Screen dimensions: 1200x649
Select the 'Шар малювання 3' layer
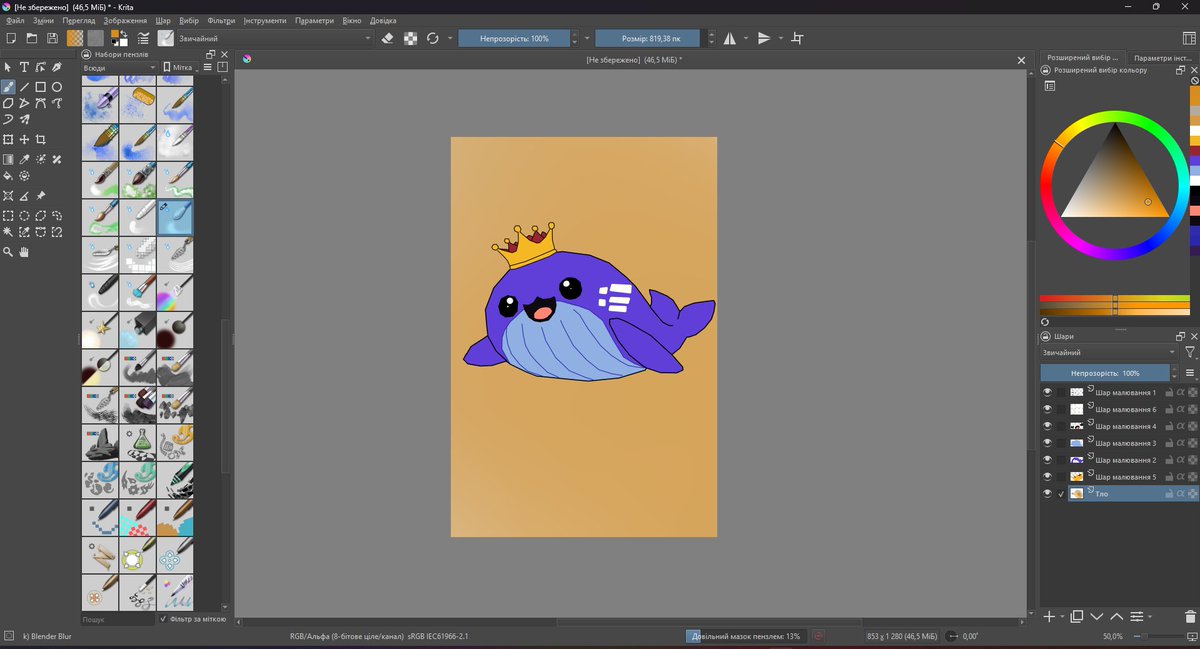pos(1125,443)
